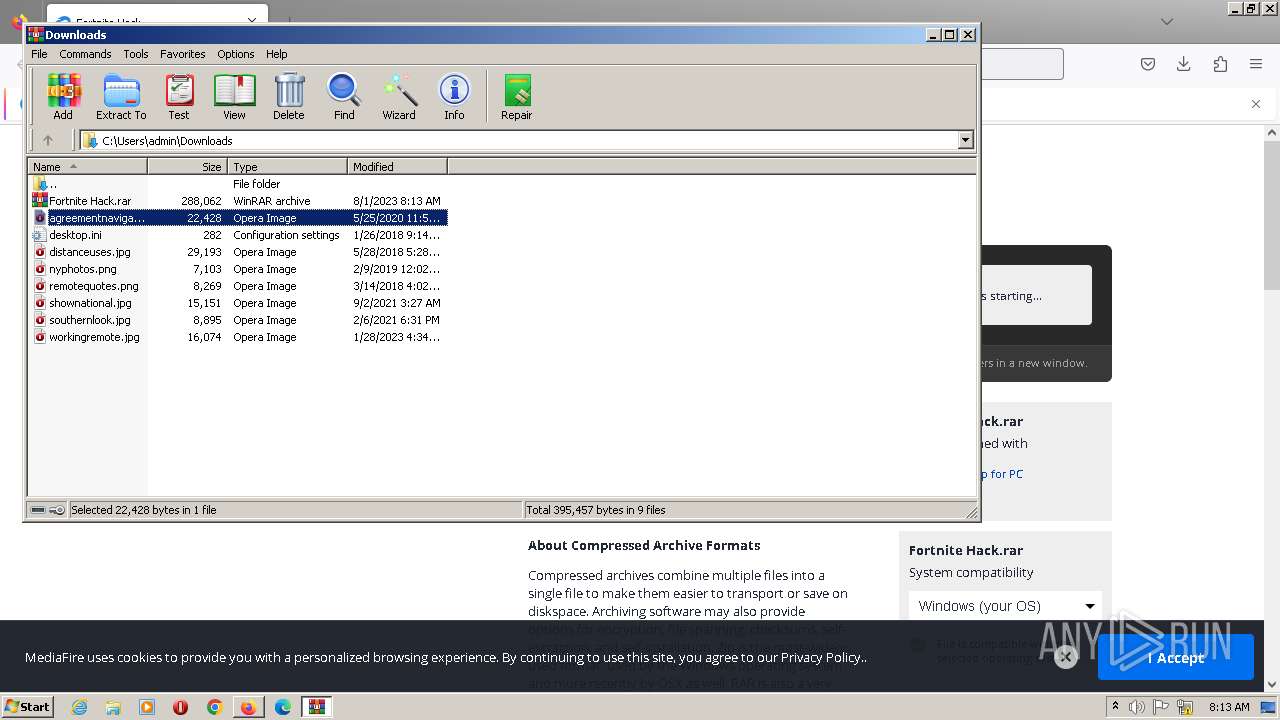Click the Delete trash icon
Viewport: 1280px width, 720px height.
tap(289, 97)
